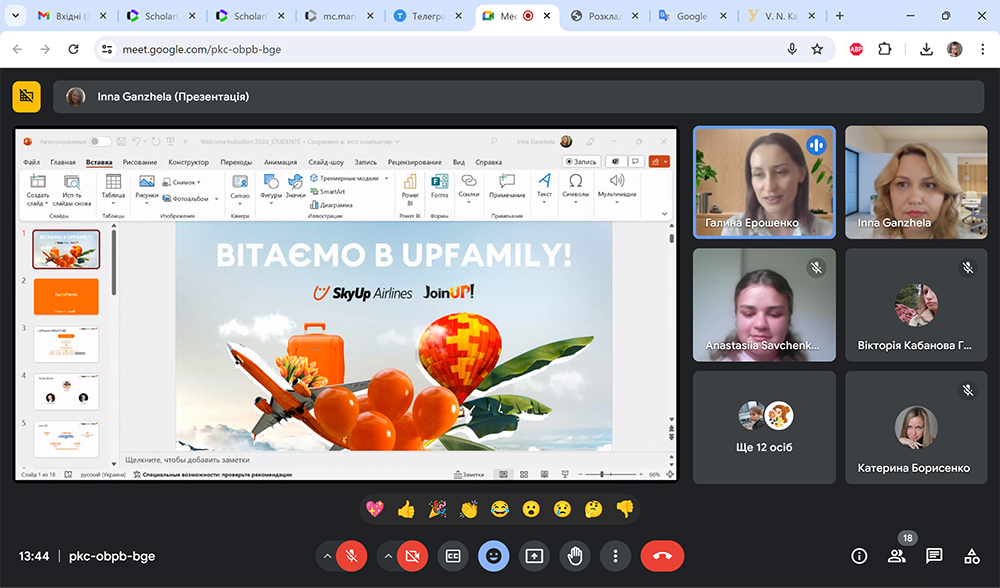The height and width of the screenshot is (588, 1000).
Task: Open the three-dot more options menu
Action: 615,556
